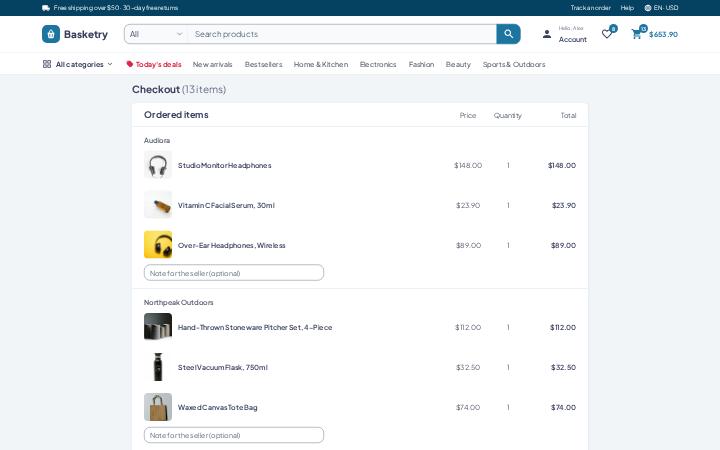
Task: Click Studio Monitor Headphones thumbnail
Action: pos(158,165)
